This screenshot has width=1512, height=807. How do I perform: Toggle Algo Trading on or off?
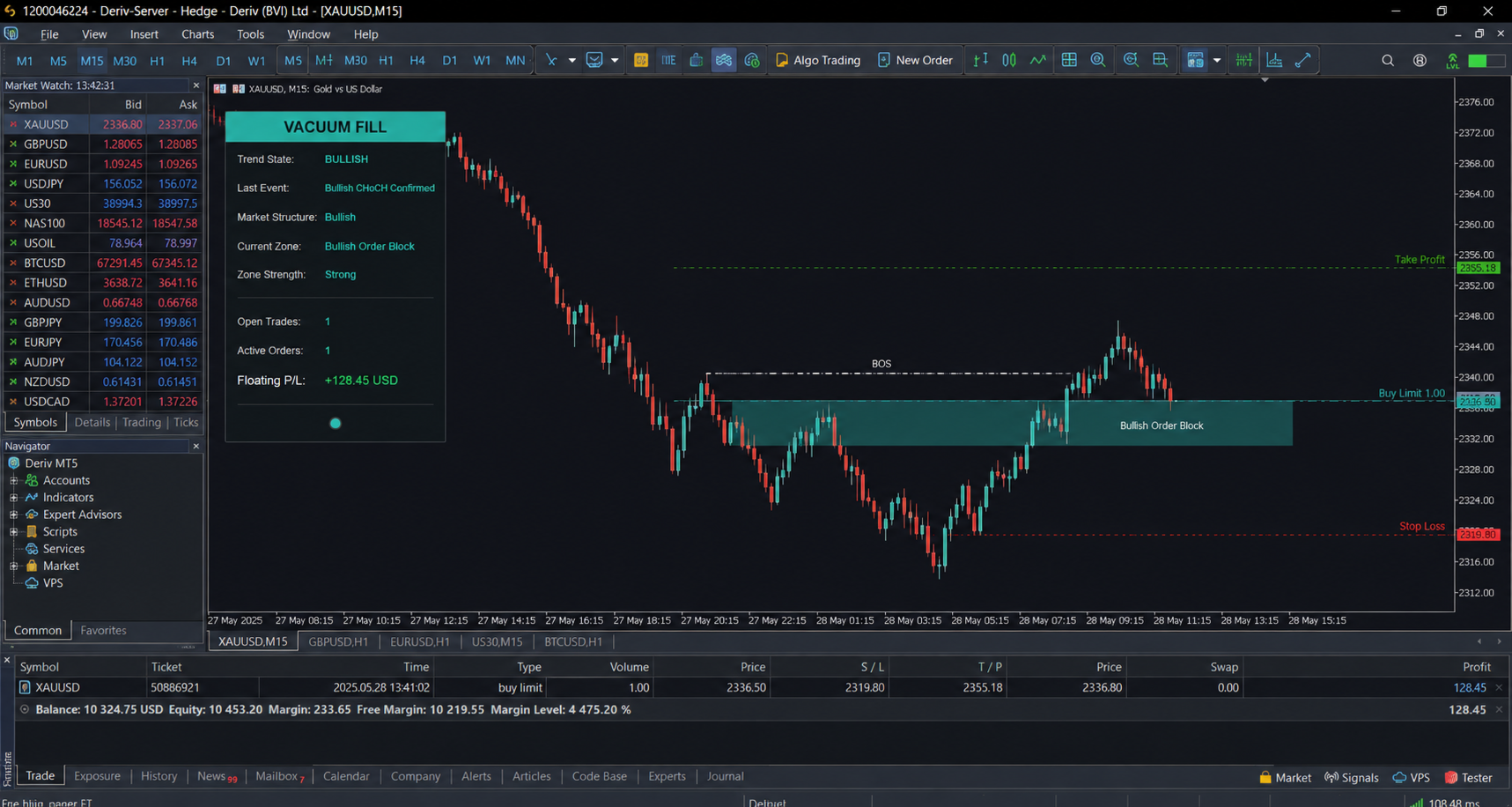point(817,60)
